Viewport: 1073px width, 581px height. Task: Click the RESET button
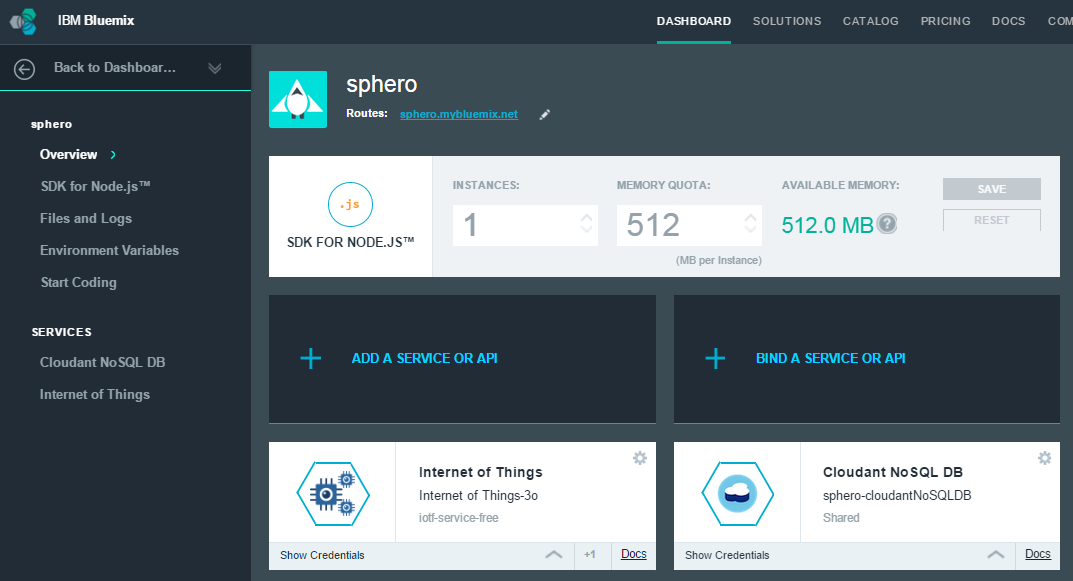[992, 220]
